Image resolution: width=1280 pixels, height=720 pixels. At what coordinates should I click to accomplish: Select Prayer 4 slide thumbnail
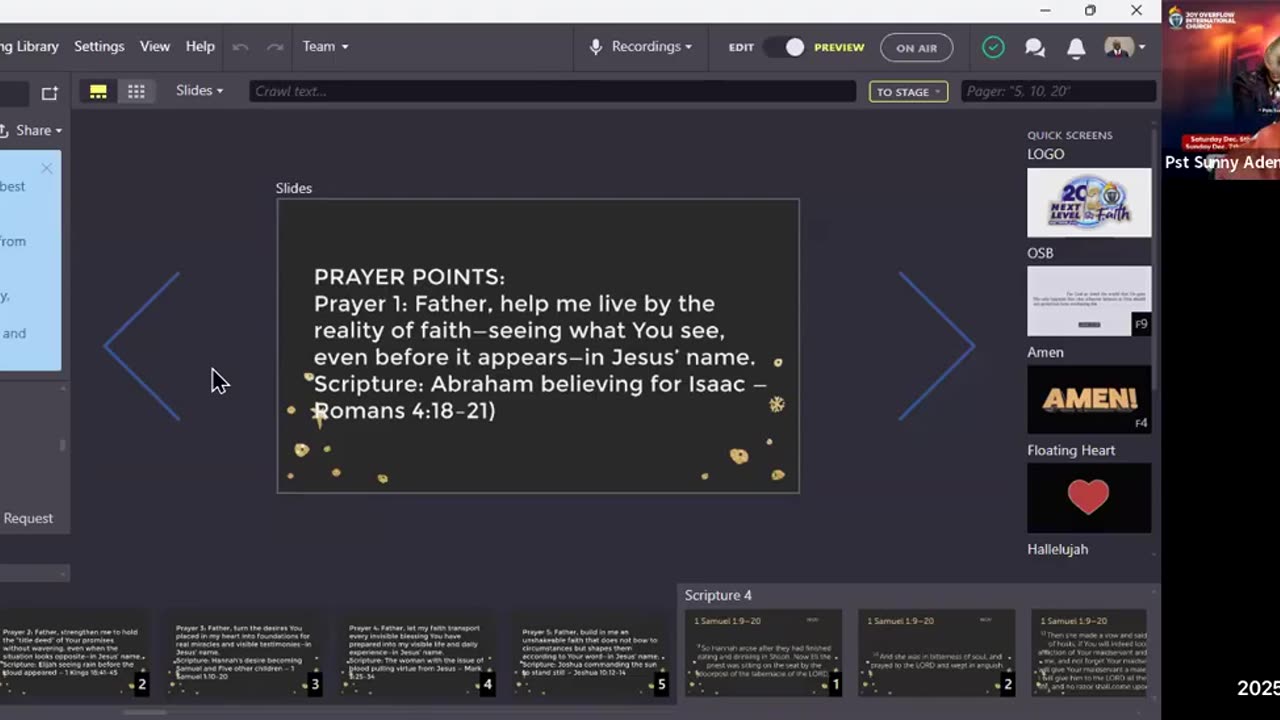pyautogui.click(x=418, y=652)
